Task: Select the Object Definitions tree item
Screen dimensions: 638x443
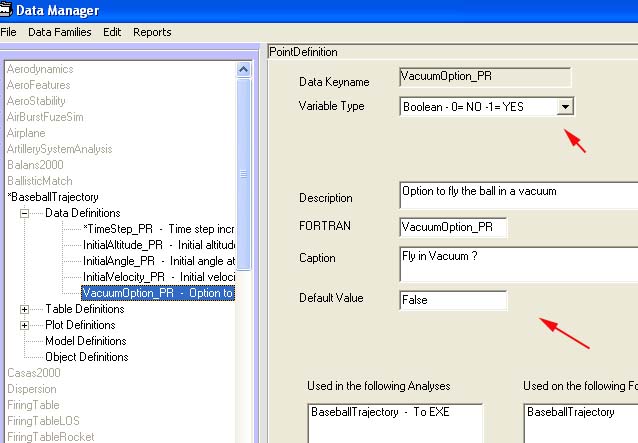Action: [87, 357]
